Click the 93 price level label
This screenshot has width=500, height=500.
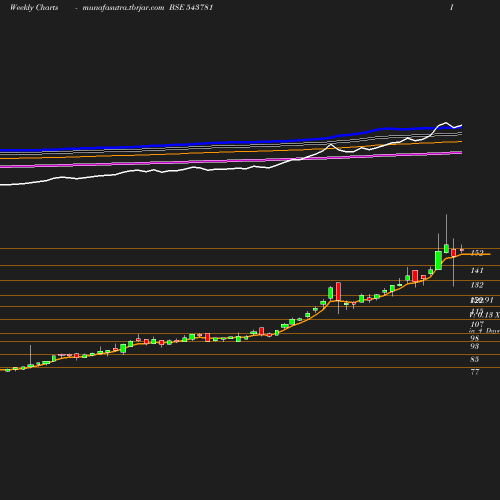pos(475,346)
